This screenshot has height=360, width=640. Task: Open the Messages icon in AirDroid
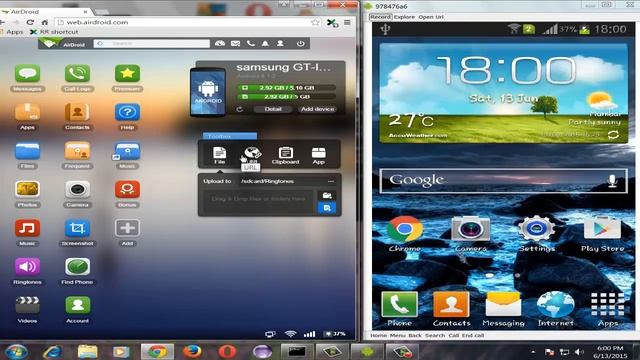click(x=27, y=74)
